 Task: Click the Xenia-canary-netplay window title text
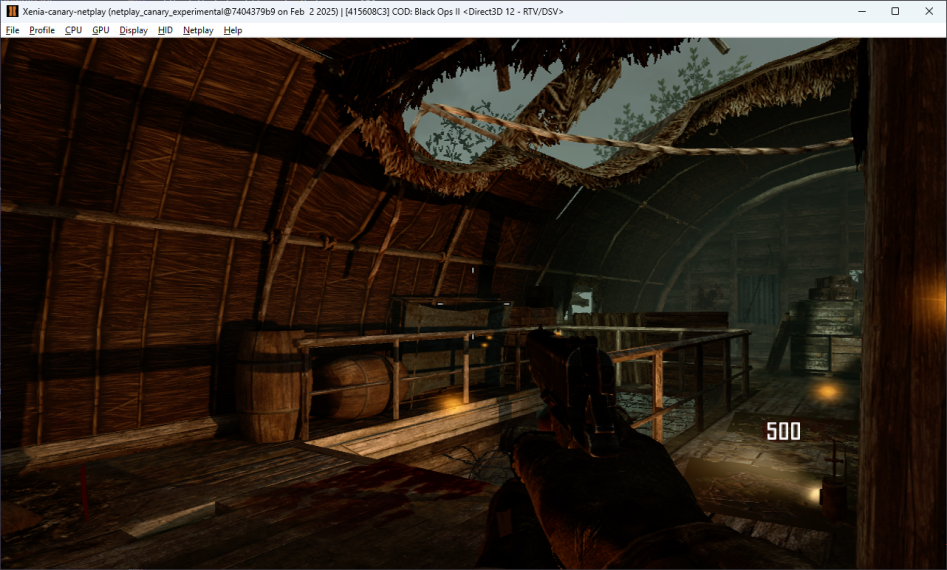[x=293, y=11]
